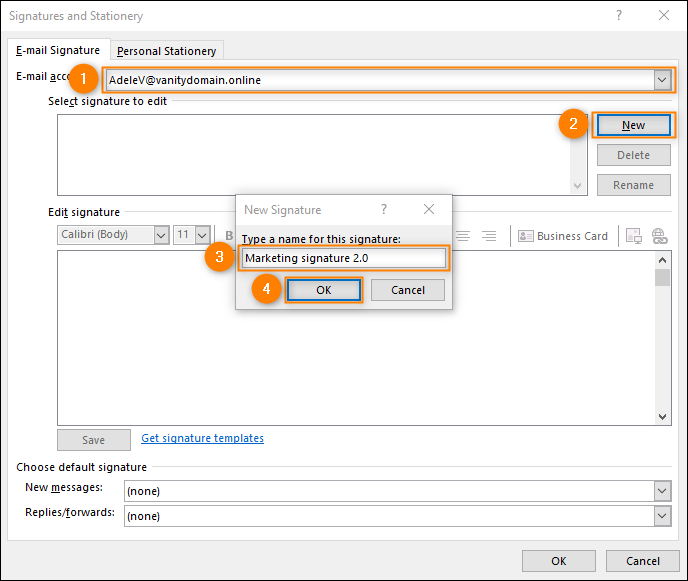Expand the Calibri (Body) font dropdown
This screenshot has height=581, width=688.
[161, 235]
